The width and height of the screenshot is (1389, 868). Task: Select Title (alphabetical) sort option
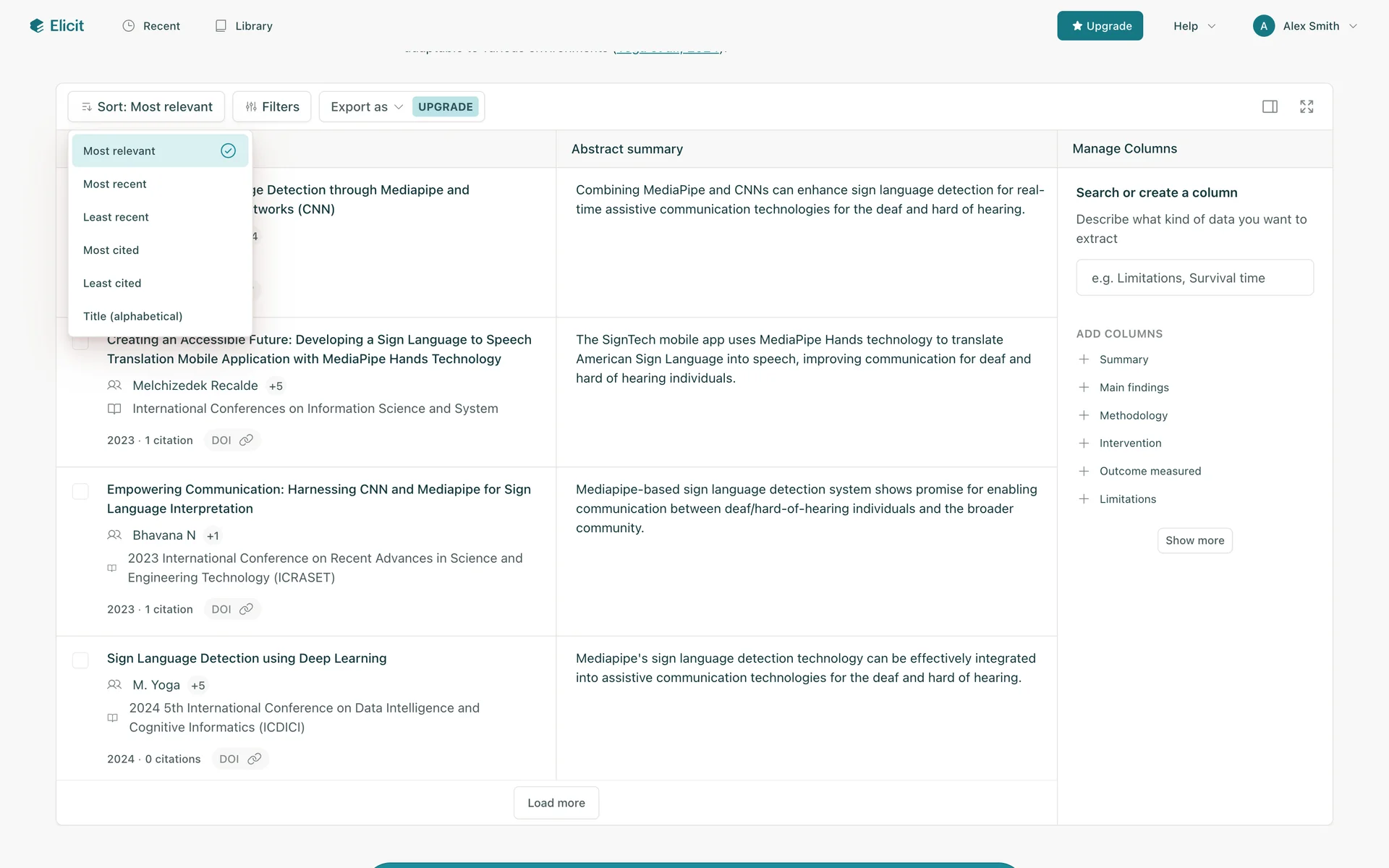tap(132, 316)
